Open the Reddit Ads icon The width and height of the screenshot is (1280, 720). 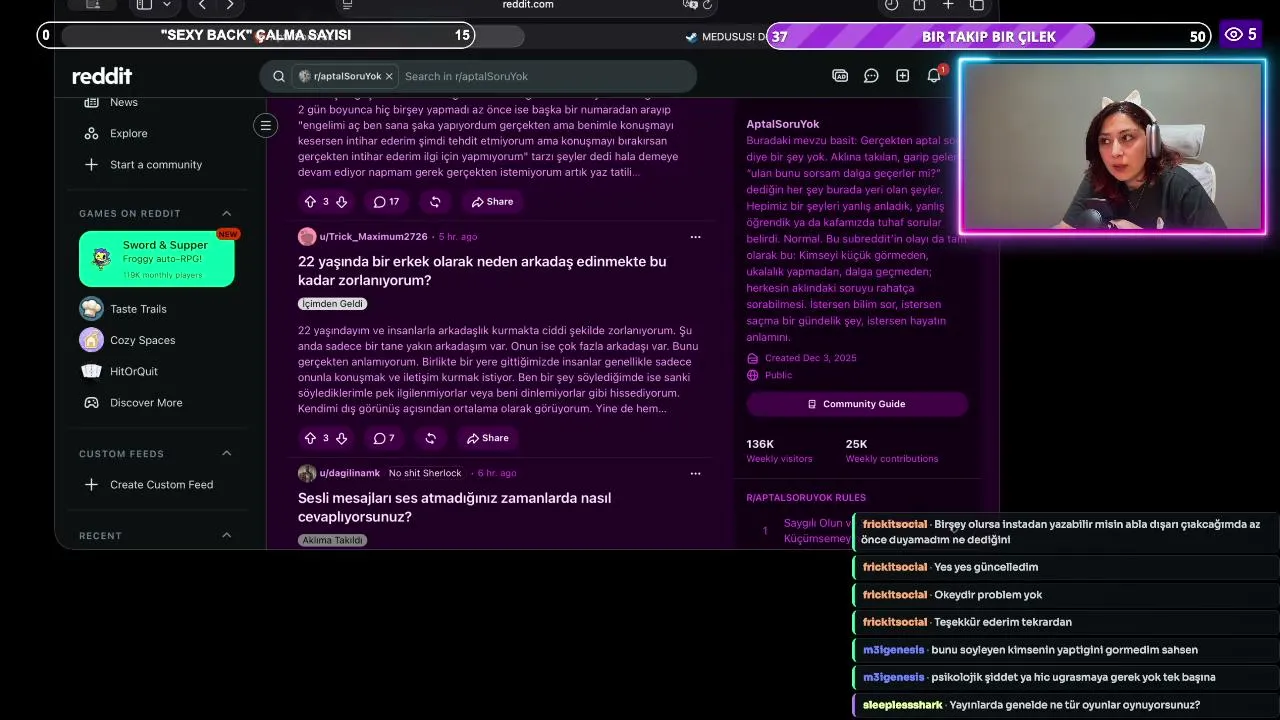pos(840,76)
